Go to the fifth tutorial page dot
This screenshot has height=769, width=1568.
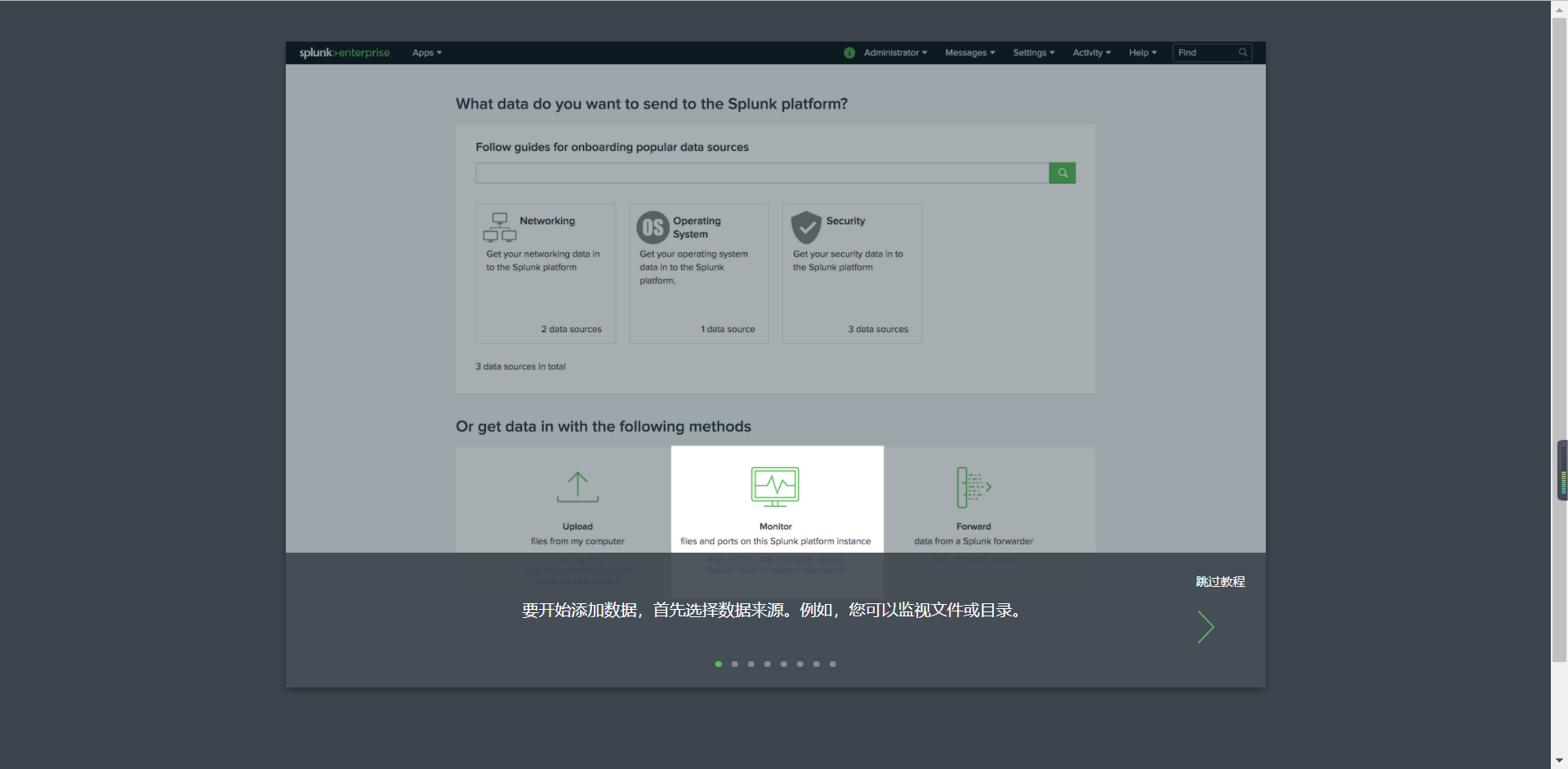tap(784, 665)
